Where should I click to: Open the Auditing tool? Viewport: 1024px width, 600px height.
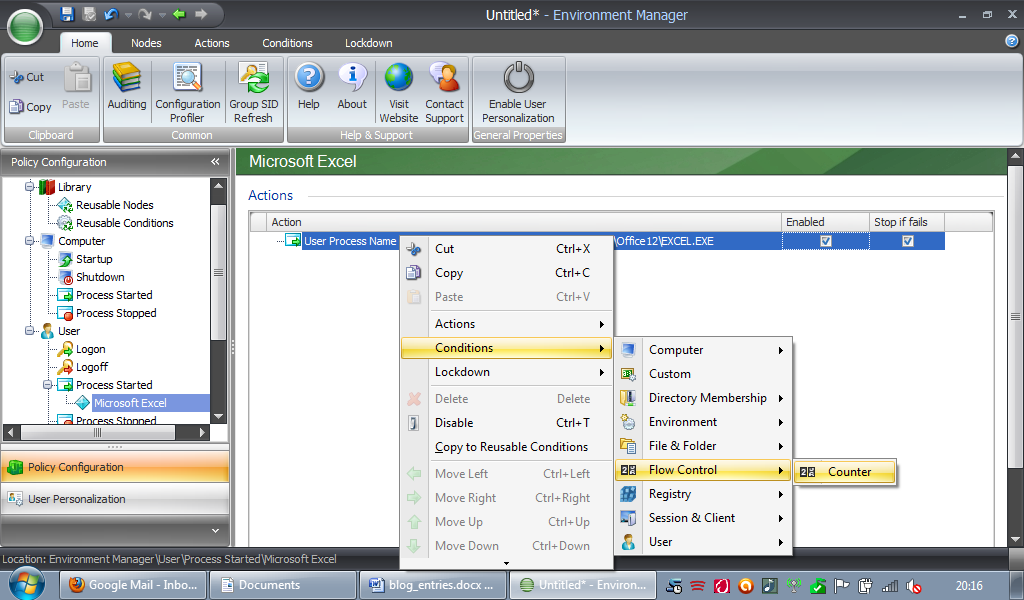(127, 87)
